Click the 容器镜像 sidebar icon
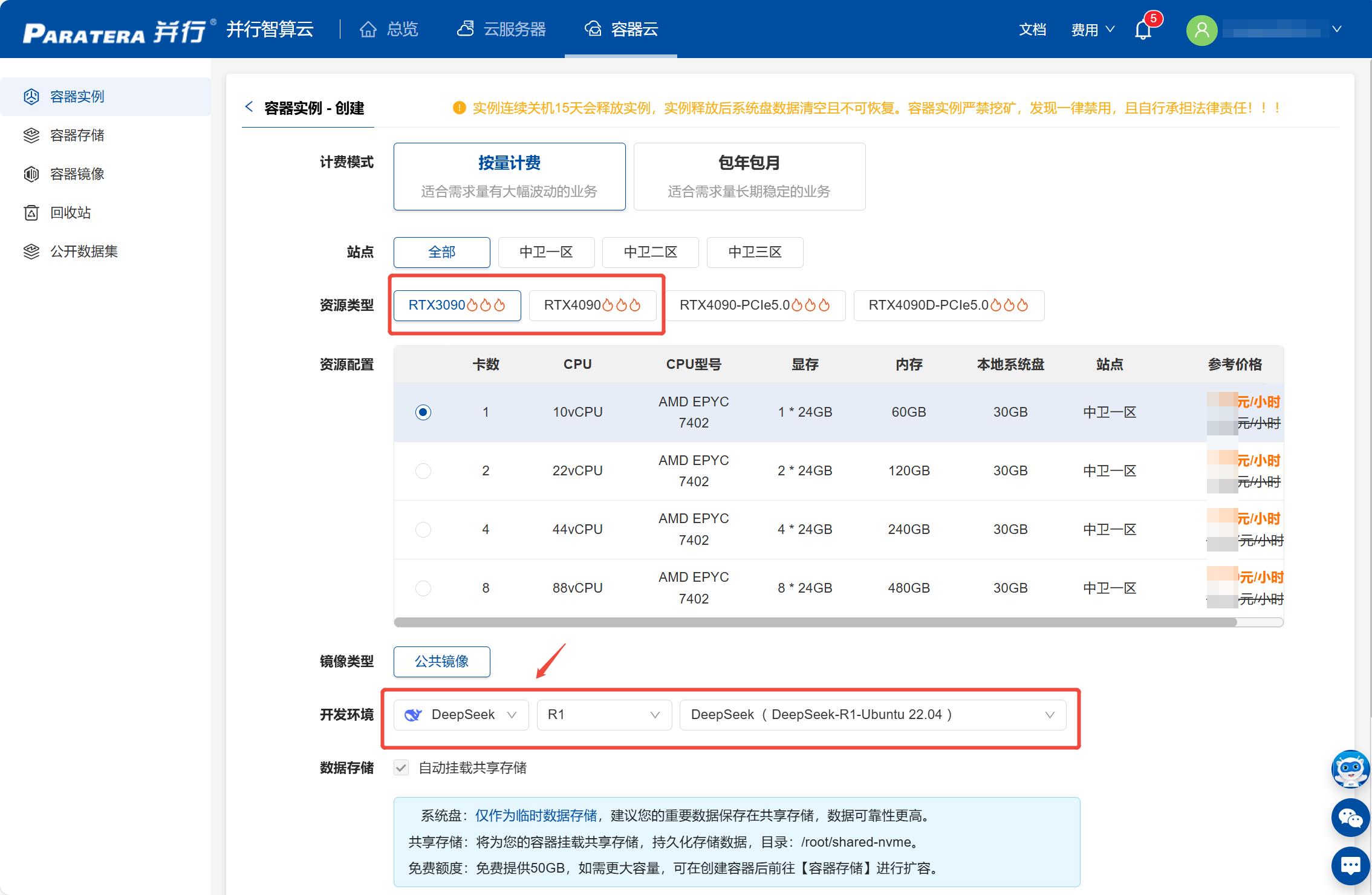Screen dimensions: 1372x895 (x=31, y=174)
